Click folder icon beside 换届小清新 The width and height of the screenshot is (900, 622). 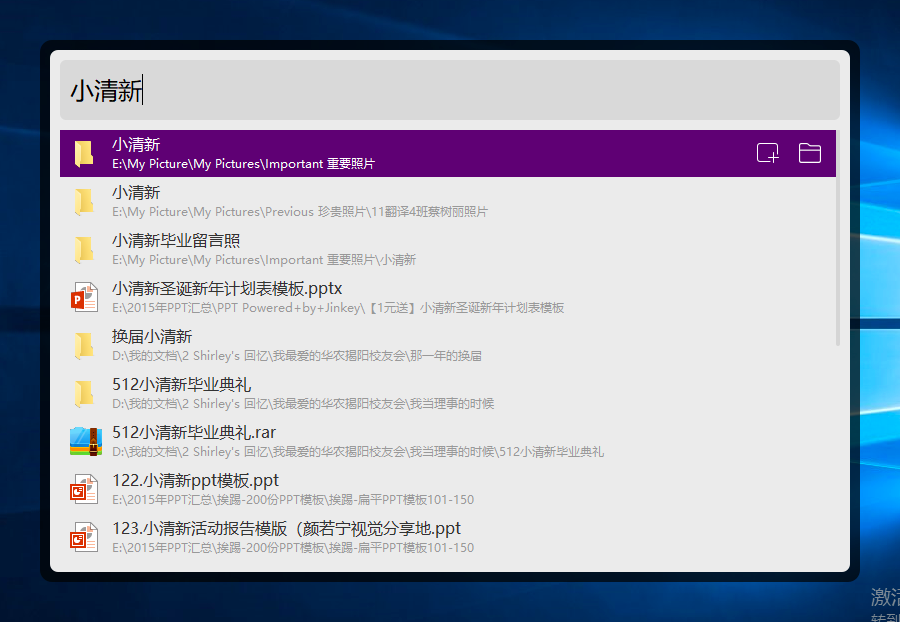click(84, 345)
